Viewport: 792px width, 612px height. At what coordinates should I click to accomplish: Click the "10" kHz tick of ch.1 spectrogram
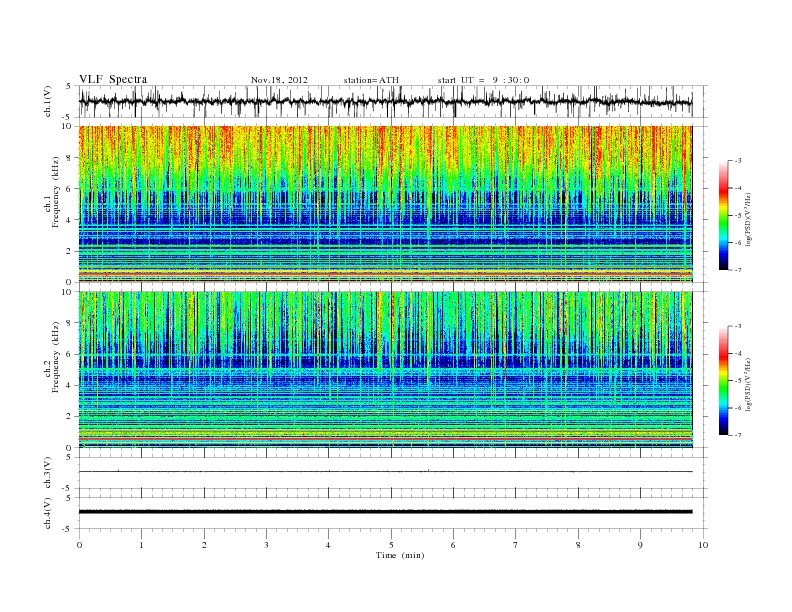pos(67,126)
